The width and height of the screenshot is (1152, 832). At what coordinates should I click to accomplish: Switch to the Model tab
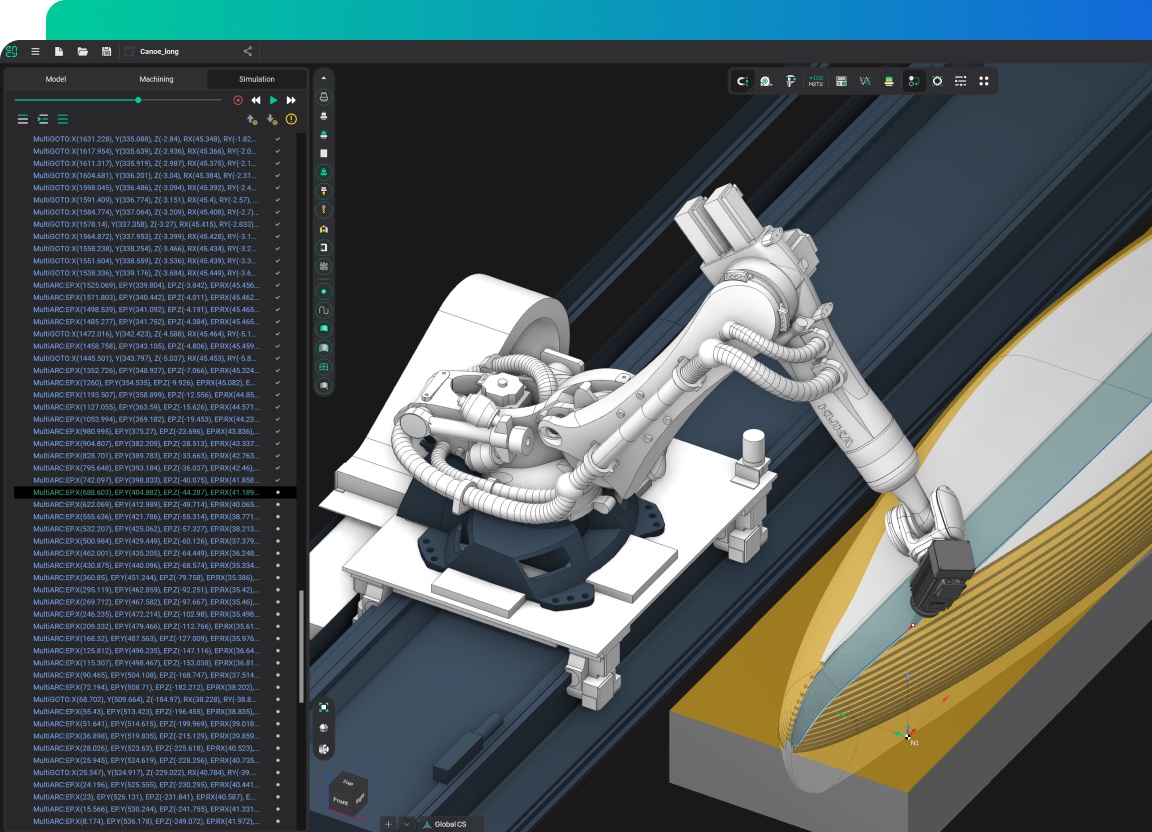coord(56,79)
